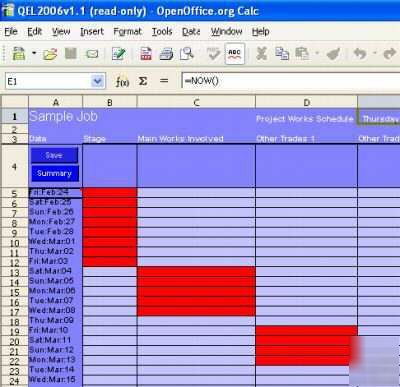Viewport: 400px width, 387px height.
Task: Click the Cut scissors icon
Action: [262, 53]
